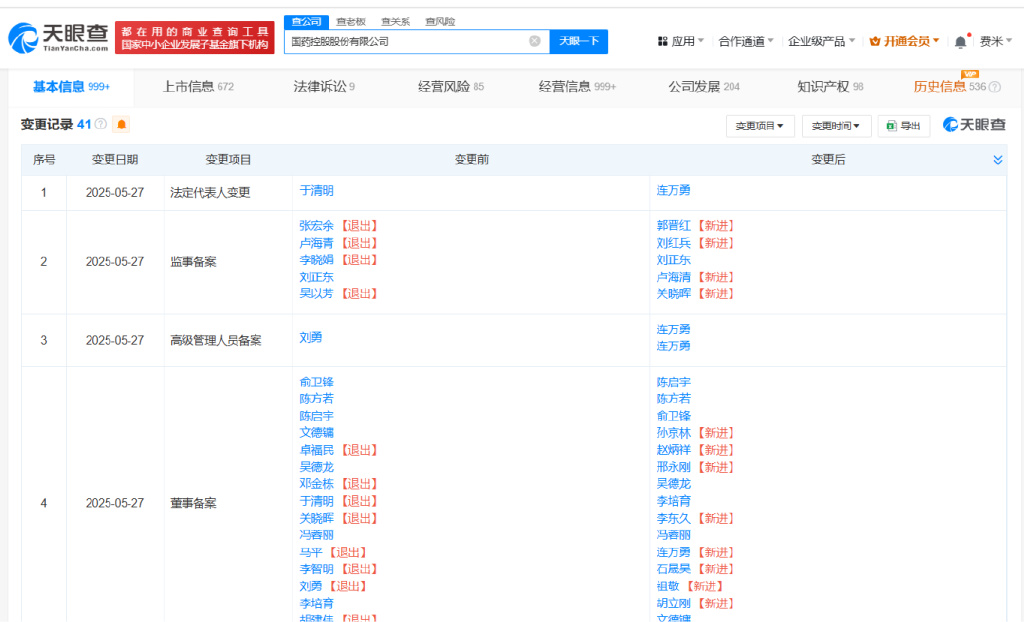
Task: Open 吴以芳 link in 监事备案 row
Action: pos(316,294)
